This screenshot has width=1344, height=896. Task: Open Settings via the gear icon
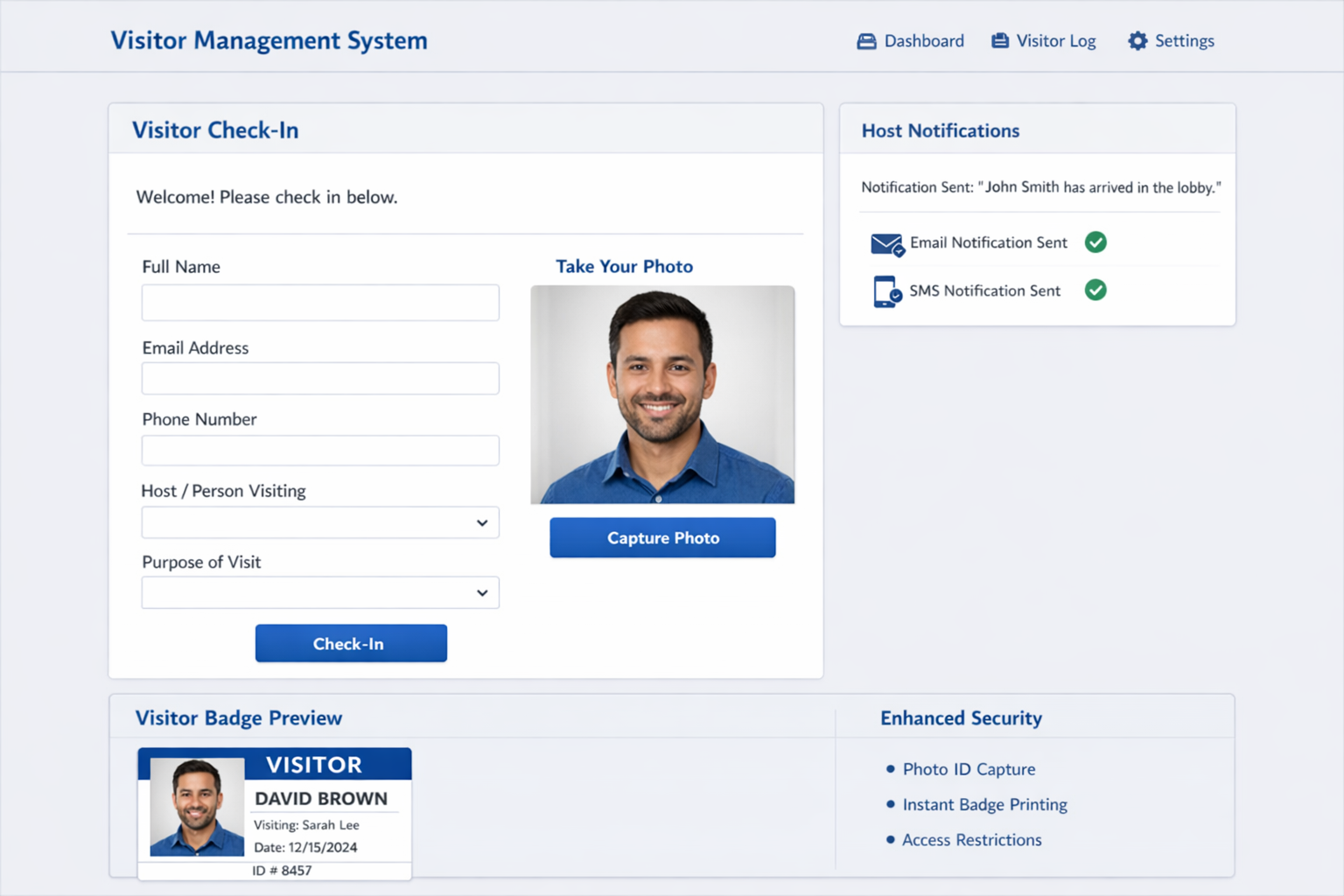pos(1137,40)
